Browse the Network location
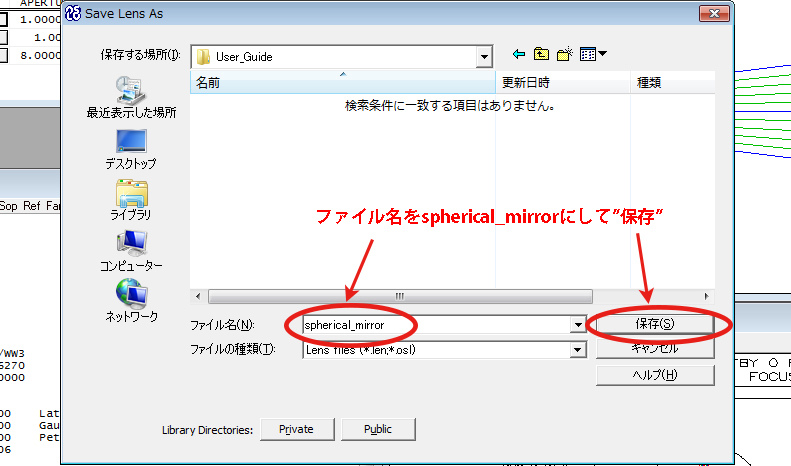The width and height of the screenshot is (791, 466). pyautogui.click(x=131, y=301)
